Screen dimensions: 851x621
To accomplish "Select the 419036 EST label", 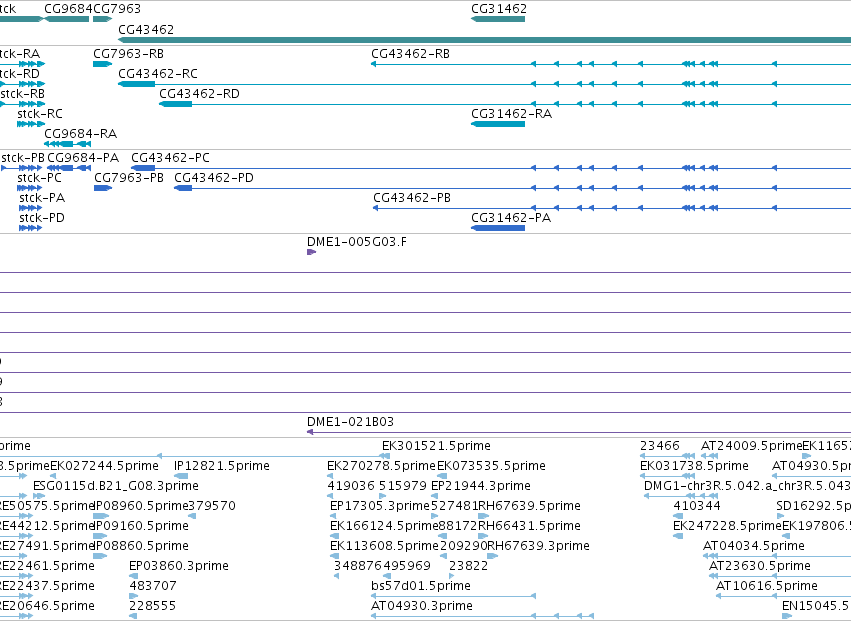I will pyautogui.click(x=351, y=486).
